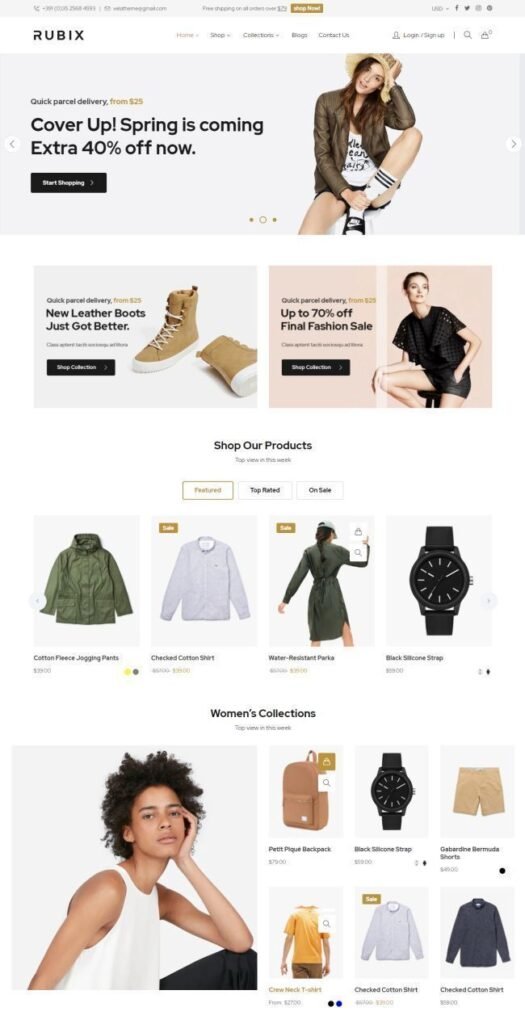This screenshot has width=525, height=1024.
Task: Expand the Shop menu dropdown
Action: click(220, 35)
